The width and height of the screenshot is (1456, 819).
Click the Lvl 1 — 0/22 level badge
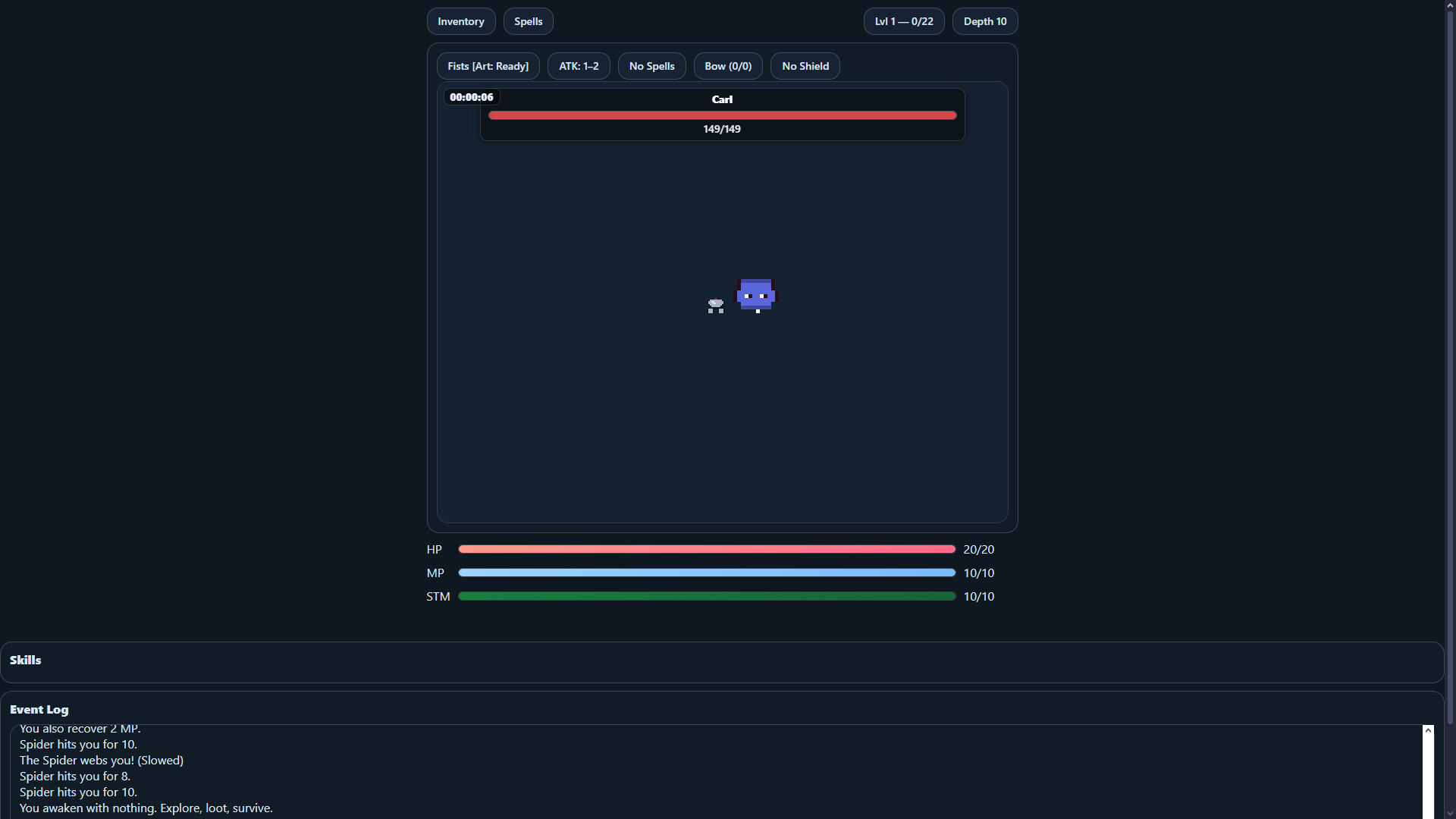903,20
